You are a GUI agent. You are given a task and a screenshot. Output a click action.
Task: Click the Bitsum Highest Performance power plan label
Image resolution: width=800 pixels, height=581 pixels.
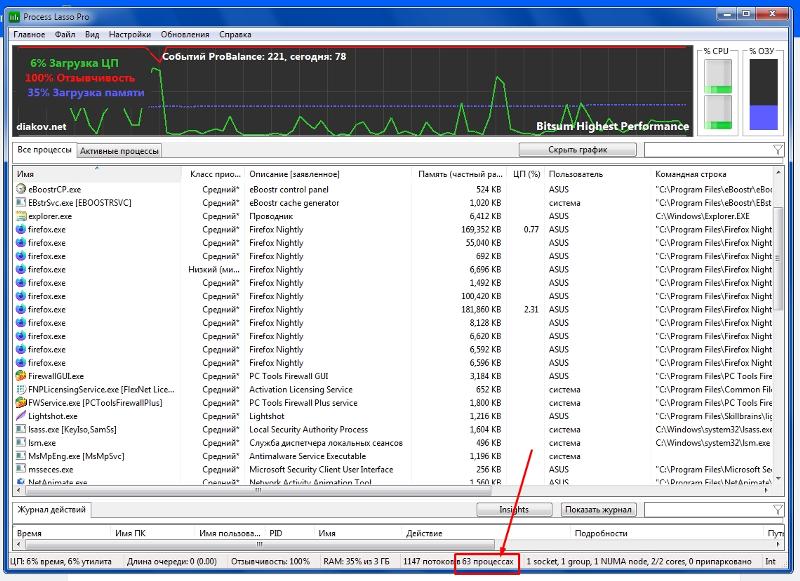(x=612, y=126)
